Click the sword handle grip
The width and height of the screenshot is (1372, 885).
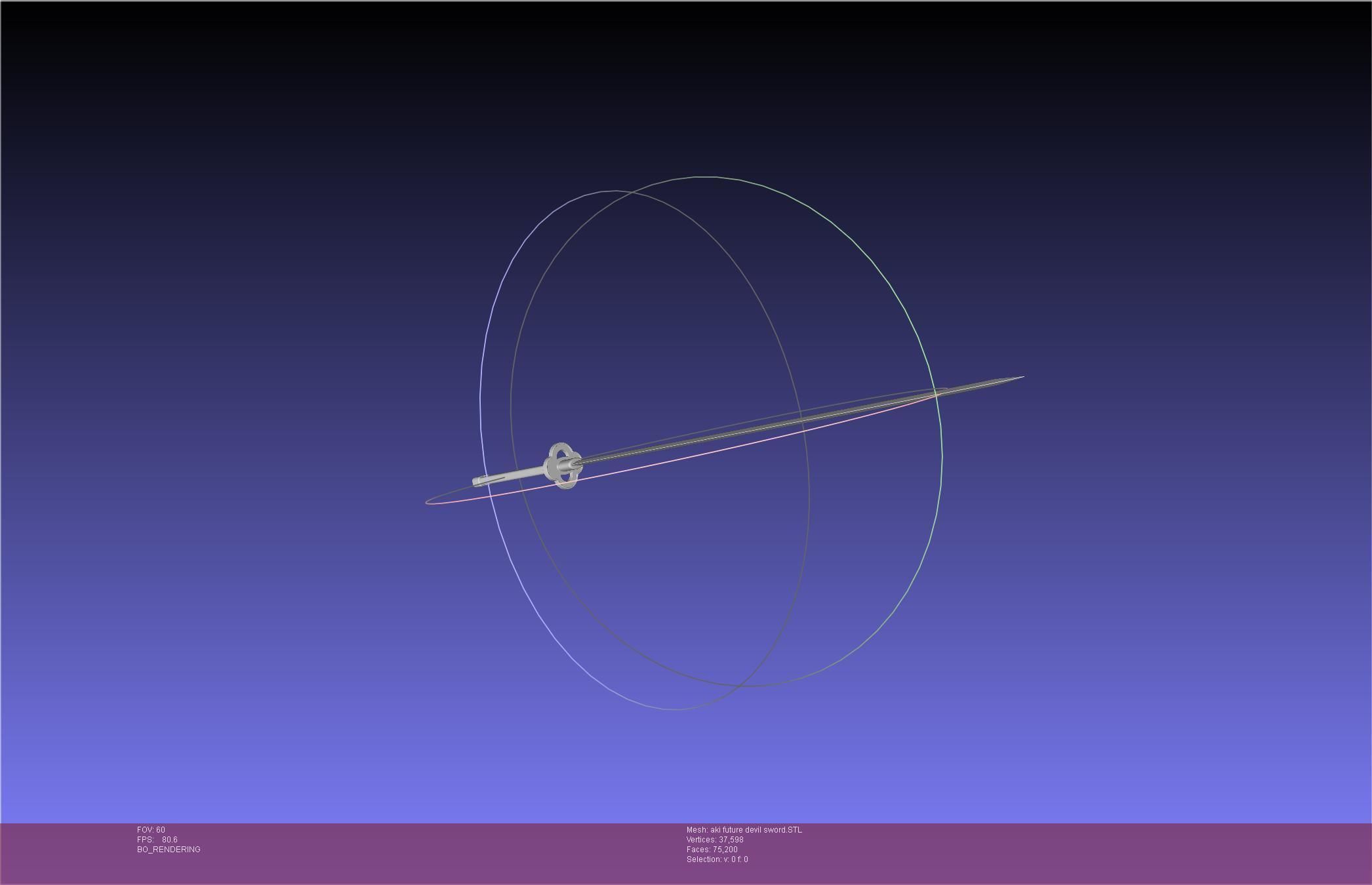pos(518,475)
